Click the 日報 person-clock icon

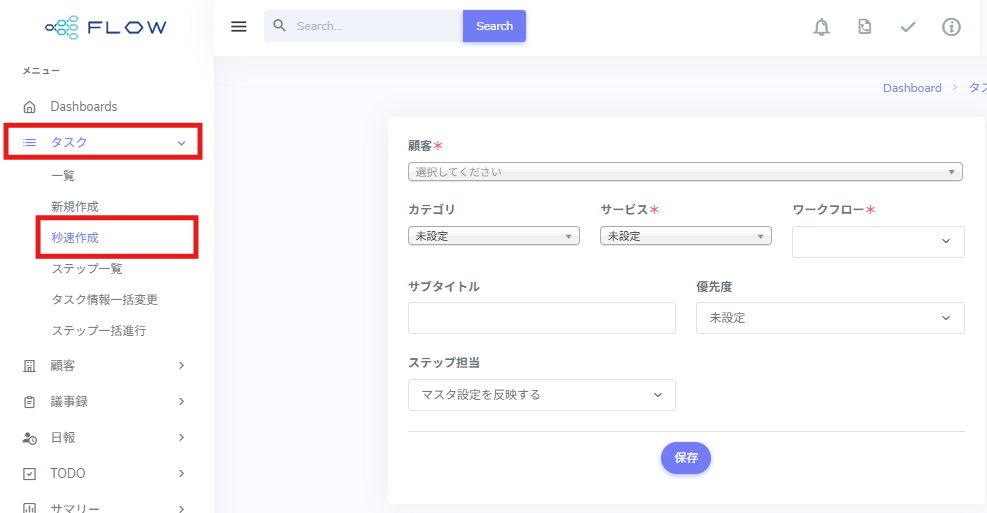[x=30, y=438]
